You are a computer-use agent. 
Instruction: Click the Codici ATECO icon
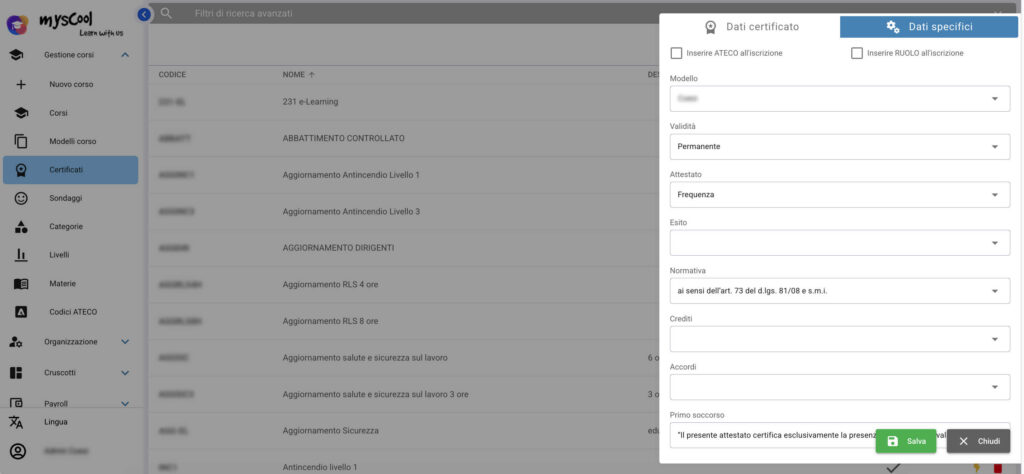(x=21, y=312)
